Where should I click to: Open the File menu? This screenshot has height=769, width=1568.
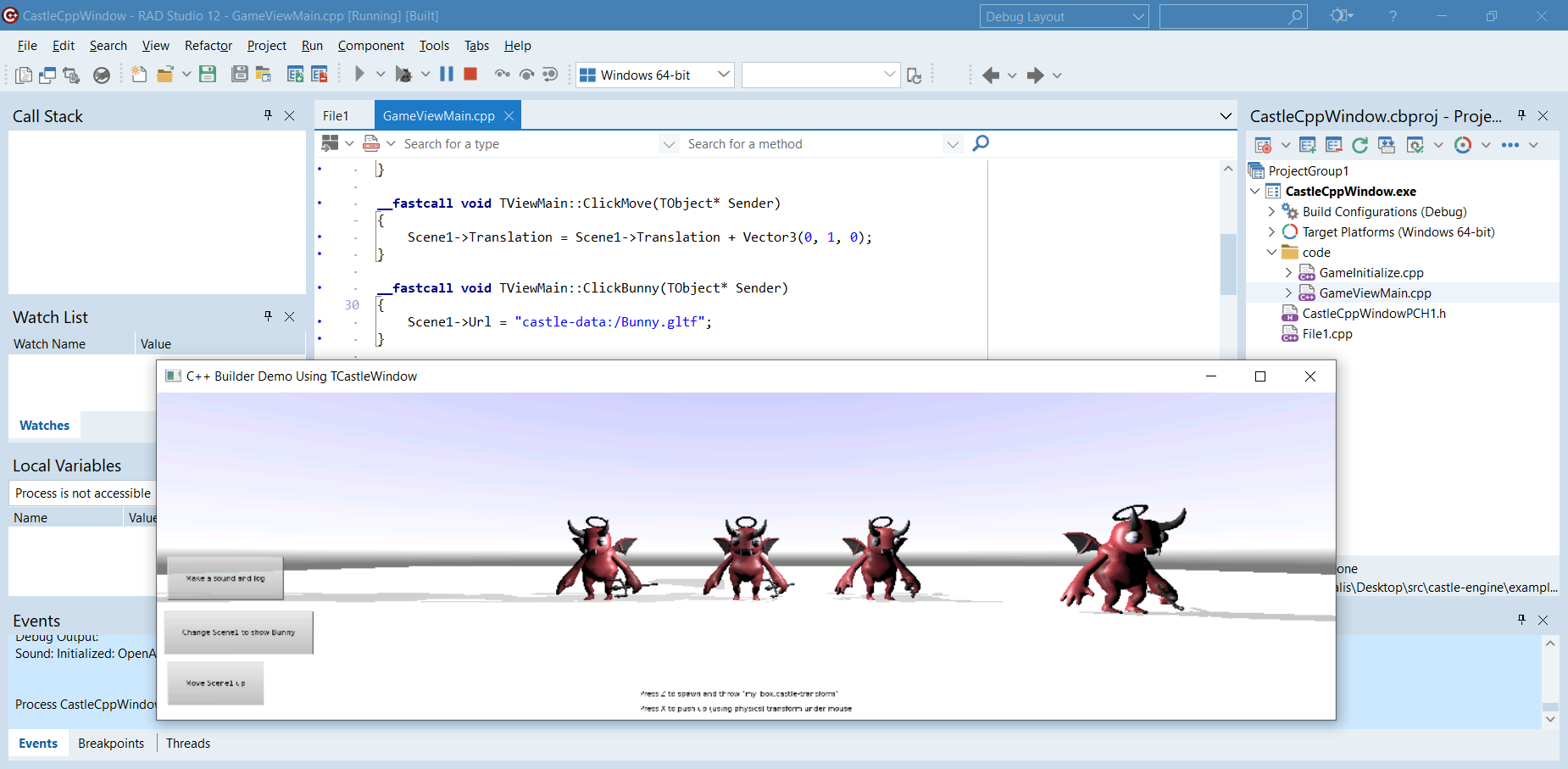click(x=27, y=46)
